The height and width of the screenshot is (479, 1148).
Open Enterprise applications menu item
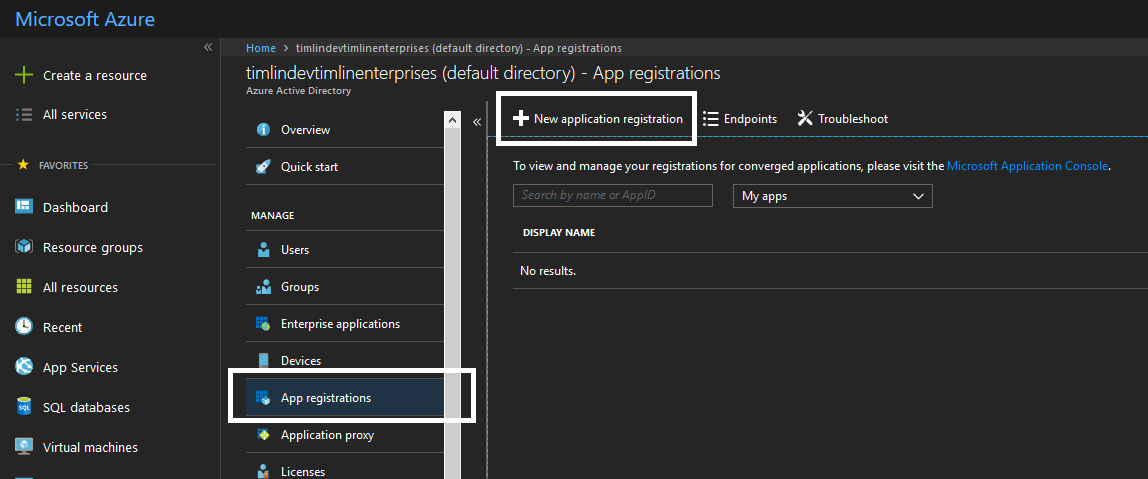(x=339, y=324)
